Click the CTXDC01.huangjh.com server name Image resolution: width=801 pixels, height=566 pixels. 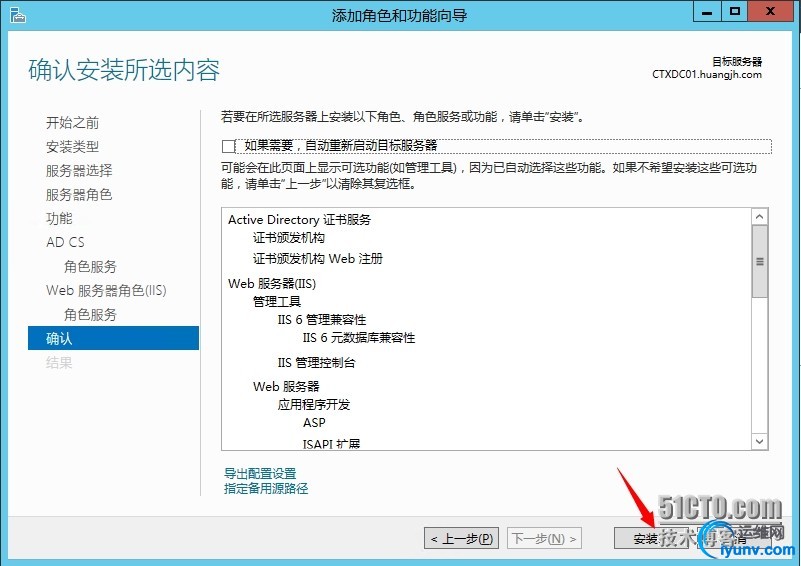click(x=706, y=75)
